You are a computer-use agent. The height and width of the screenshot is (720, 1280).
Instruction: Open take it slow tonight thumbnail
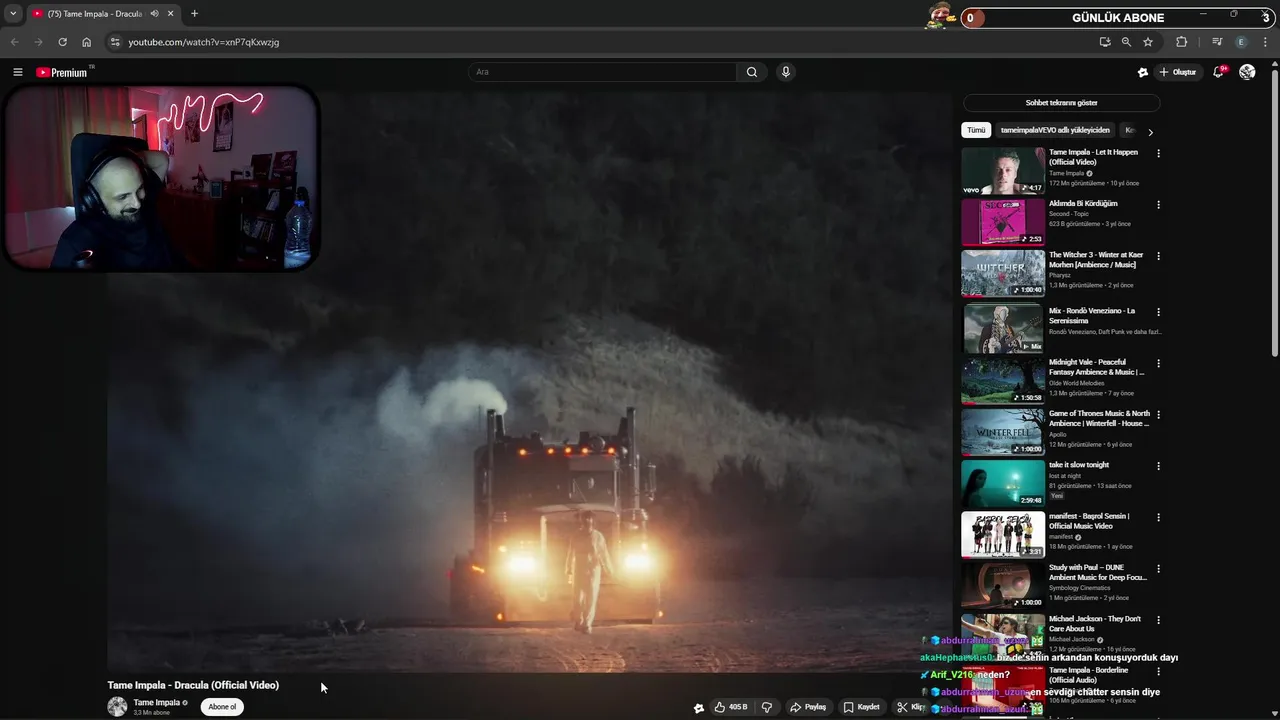pyautogui.click(x=1003, y=484)
